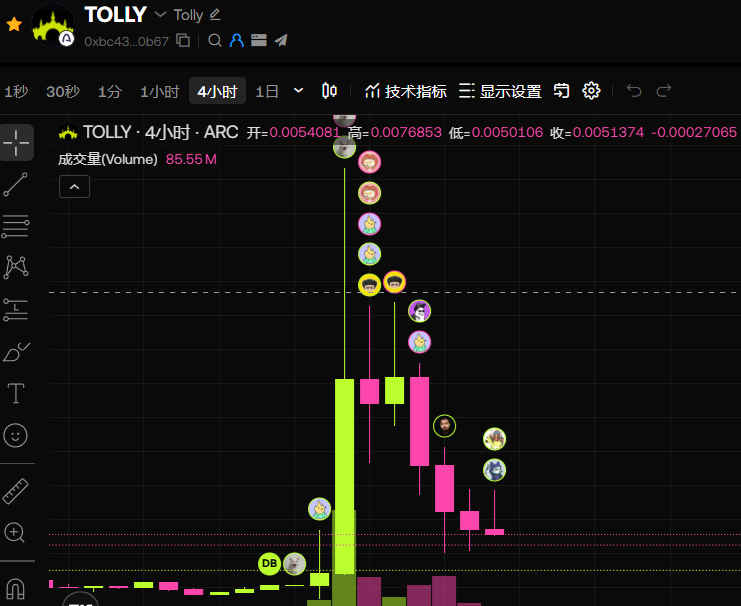Switch to the 1日 timeframe
The width and height of the screenshot is (741, 606).
267,91
